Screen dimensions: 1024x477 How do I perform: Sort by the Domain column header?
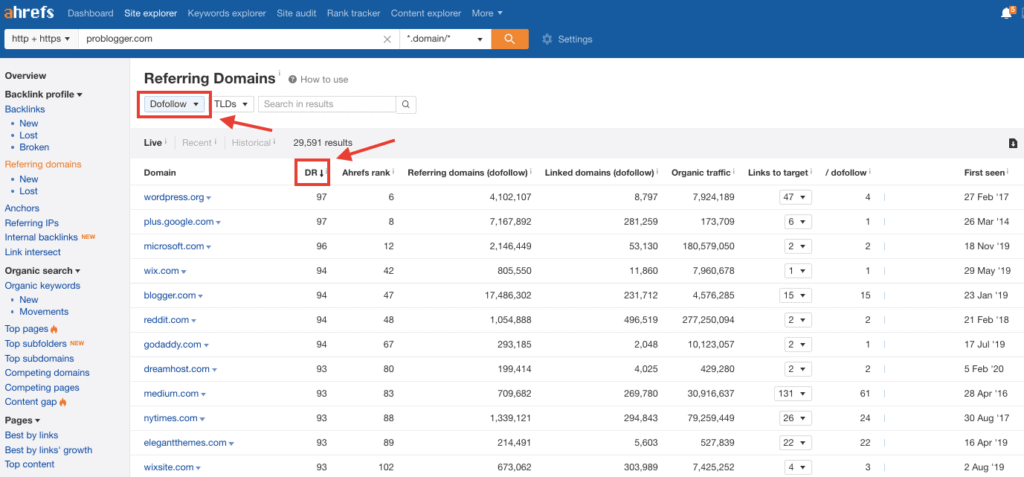coord(159,173)
